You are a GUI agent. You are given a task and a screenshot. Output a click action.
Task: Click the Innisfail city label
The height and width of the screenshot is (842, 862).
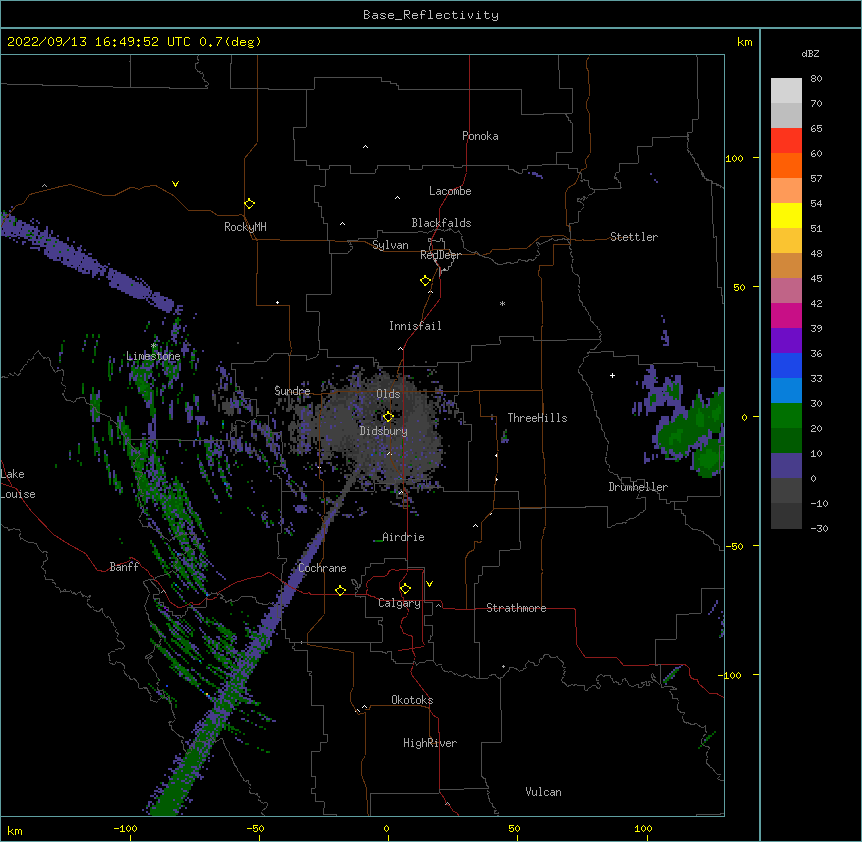(x=415, y=326)
